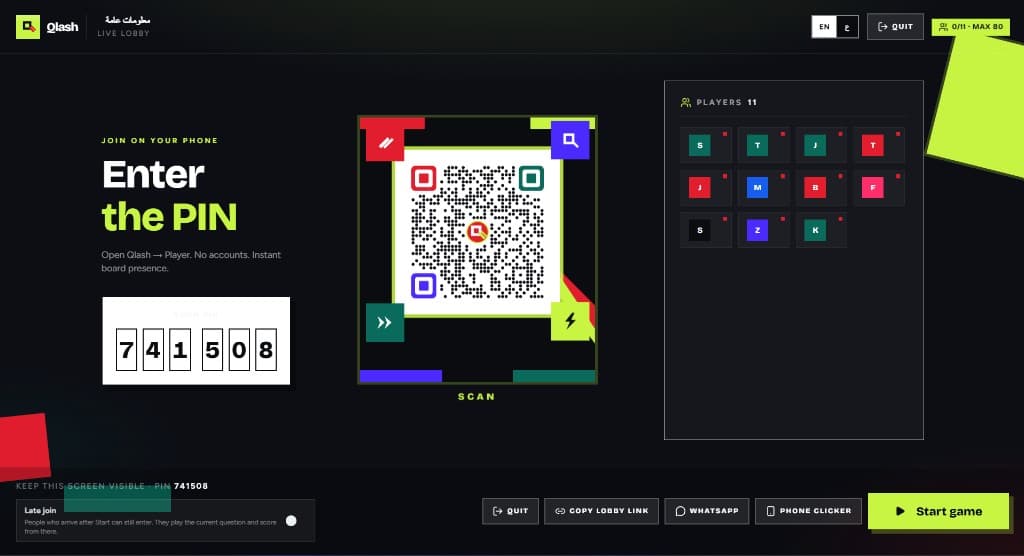The image size is (1024, 556).
Task: Click Quit in the top header
Action: tap(895, 27)
